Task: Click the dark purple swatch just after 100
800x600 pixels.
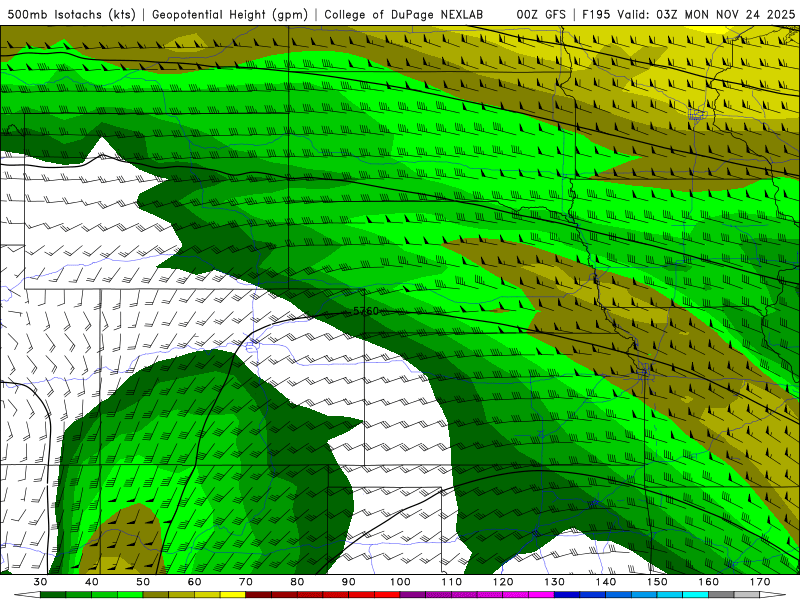Action: tap(413, 595)
